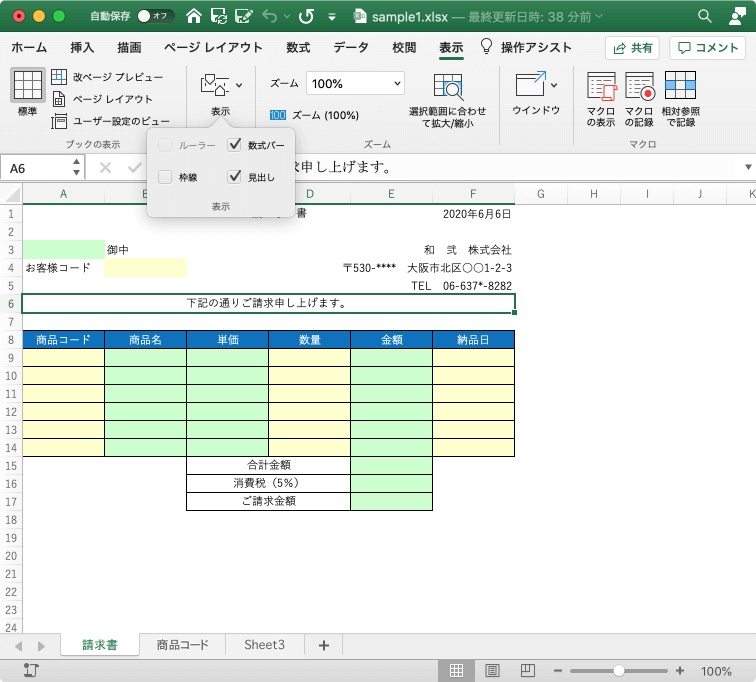Image resolution: width=756 pixels, height=682 pixels.
Task: Open the quick access toolbar customize arrow
Action: (x=332, y=17)
